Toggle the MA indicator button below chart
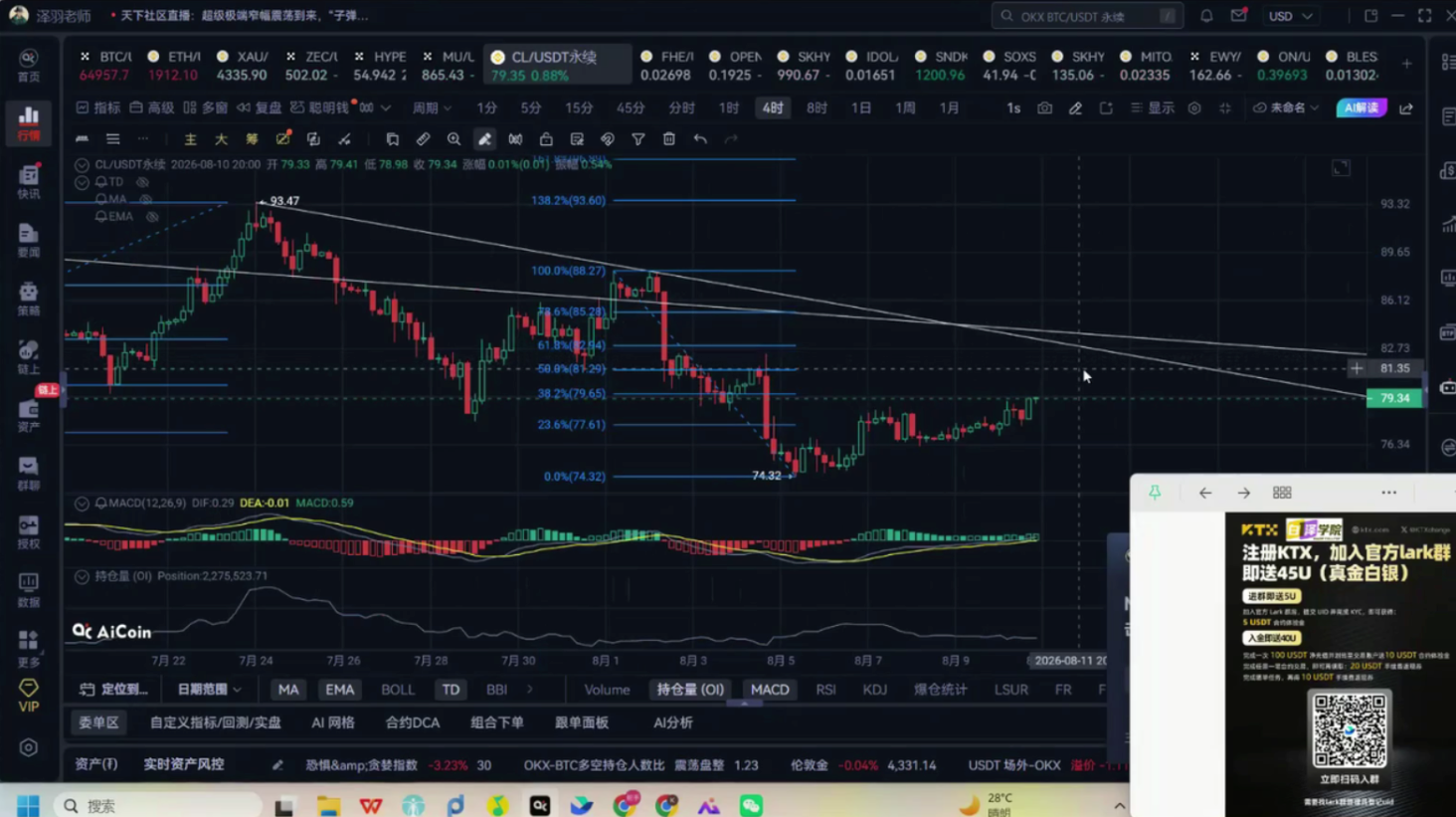This screenshot has width=1456, height=817. pyautogui.click(x=288, y=689)
